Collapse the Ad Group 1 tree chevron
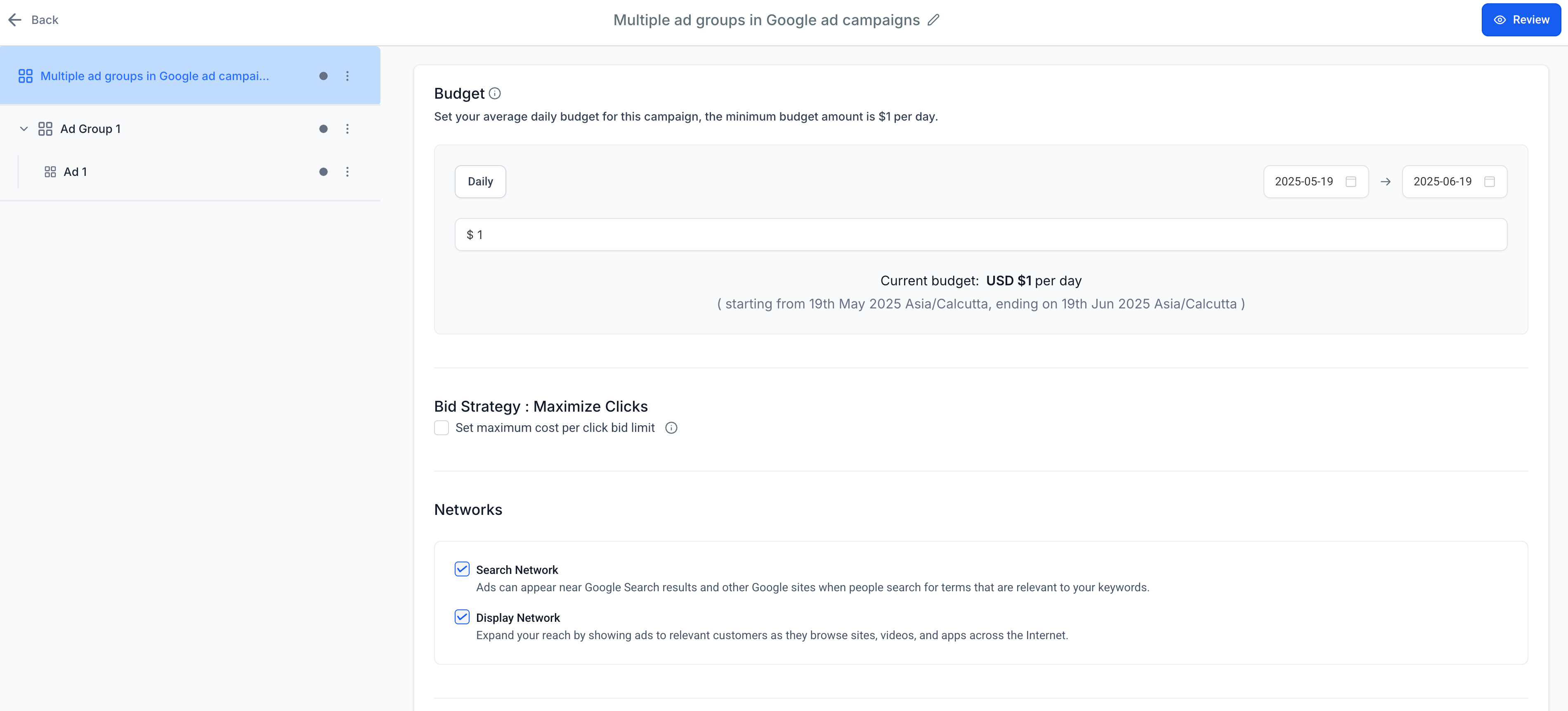Viewport: 1568px width, 711px height. (24, 128)
